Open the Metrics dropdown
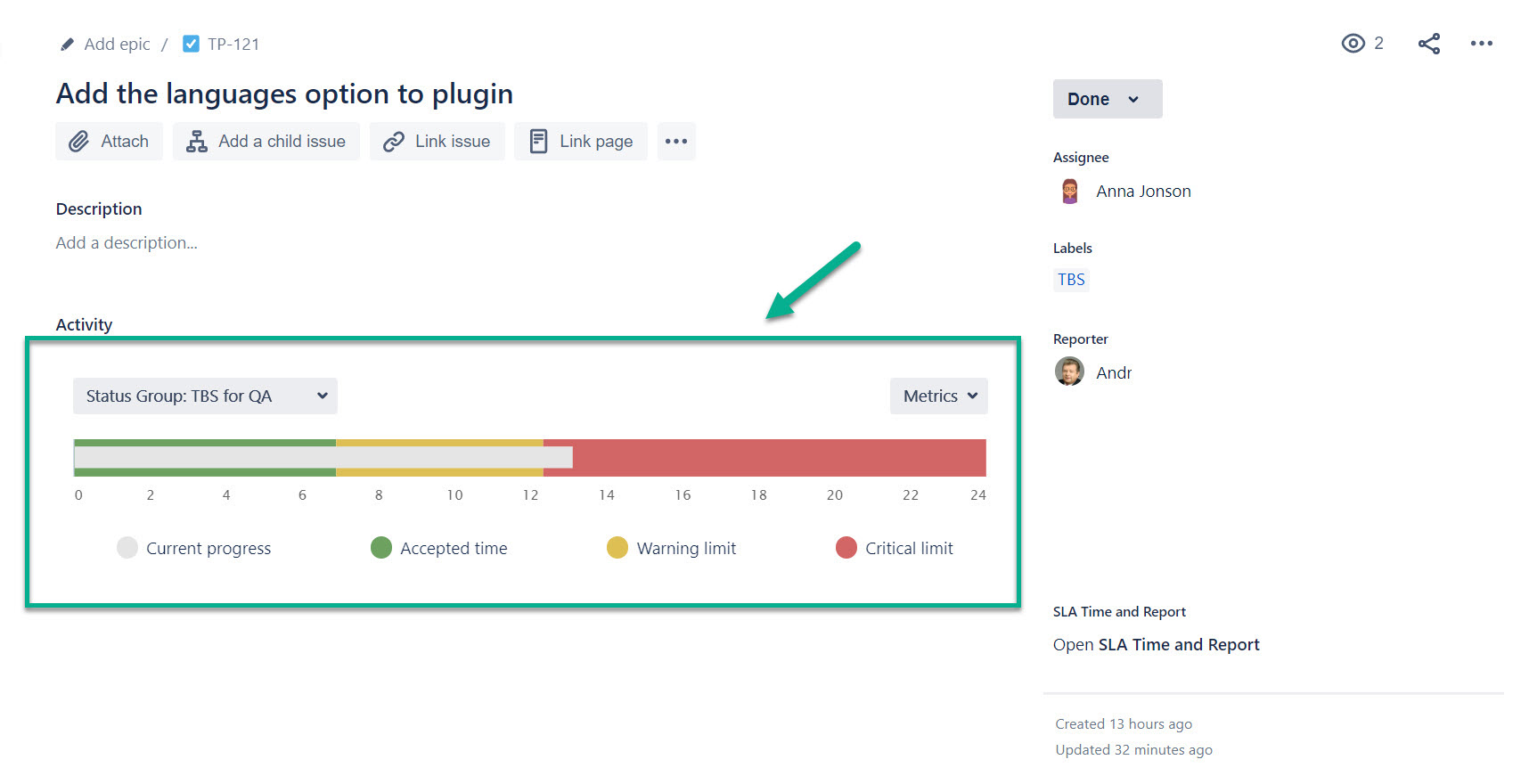Screen dimensions: 1529x784 [938, 396]
